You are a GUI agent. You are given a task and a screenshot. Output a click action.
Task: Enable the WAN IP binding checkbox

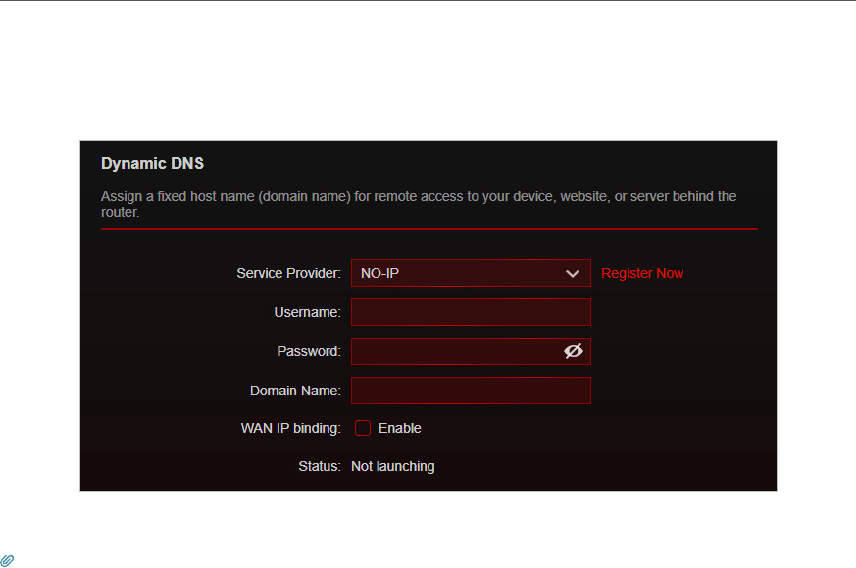point(362,428)
